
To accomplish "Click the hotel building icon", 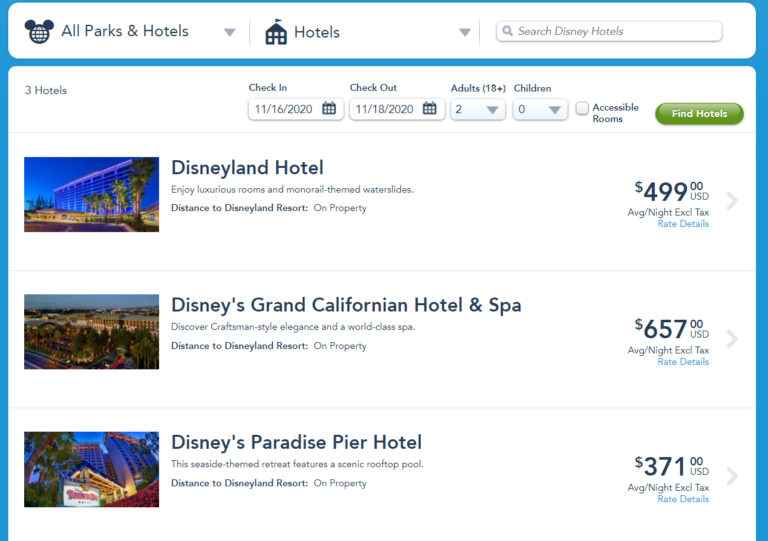I will pyautogui.click(x=276, y=32).
